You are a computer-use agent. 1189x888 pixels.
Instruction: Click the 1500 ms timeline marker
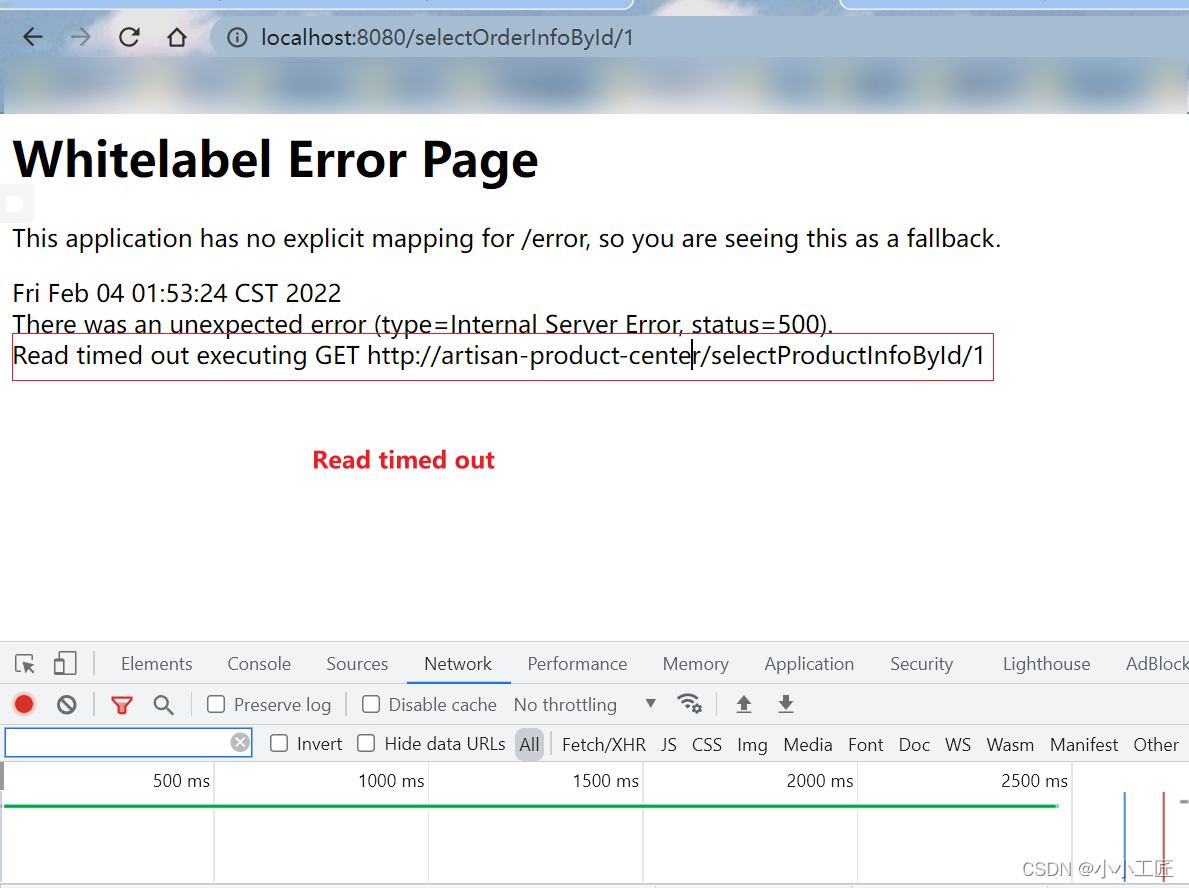605,781
